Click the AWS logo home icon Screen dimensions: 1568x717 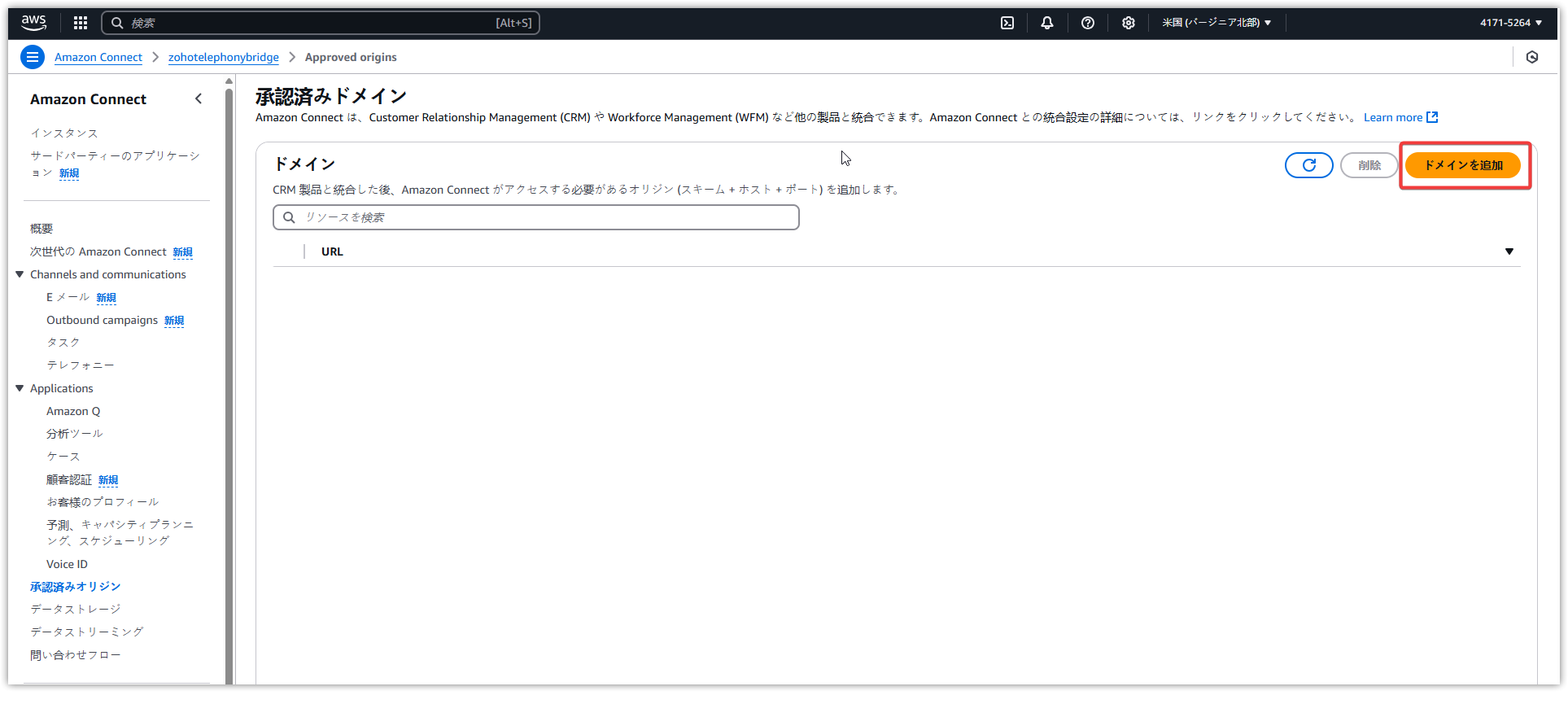pos(34,23)
